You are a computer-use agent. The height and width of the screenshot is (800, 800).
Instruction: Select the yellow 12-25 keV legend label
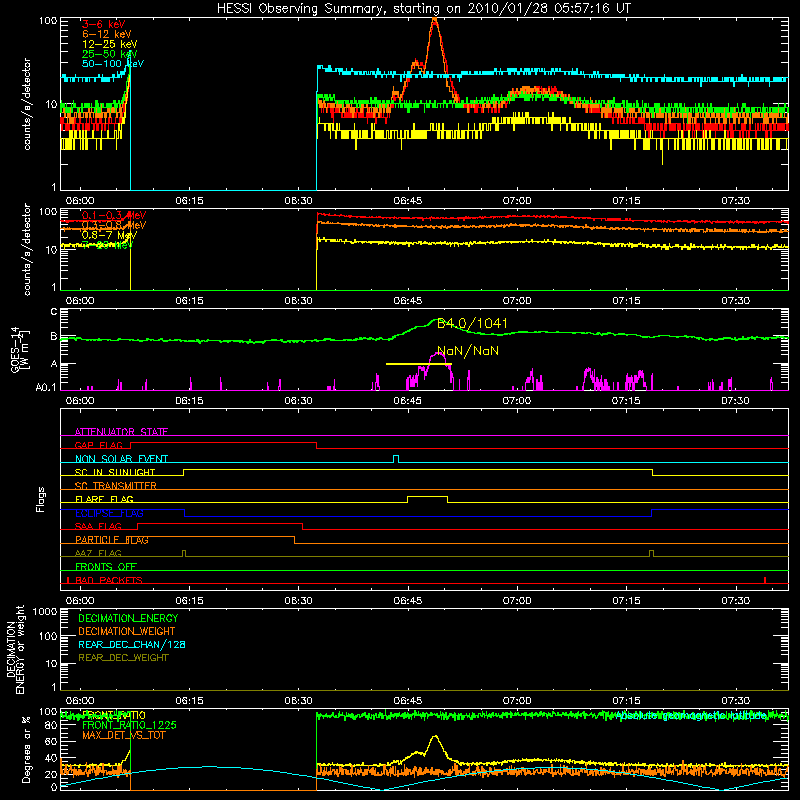click(x=109, y=44)
